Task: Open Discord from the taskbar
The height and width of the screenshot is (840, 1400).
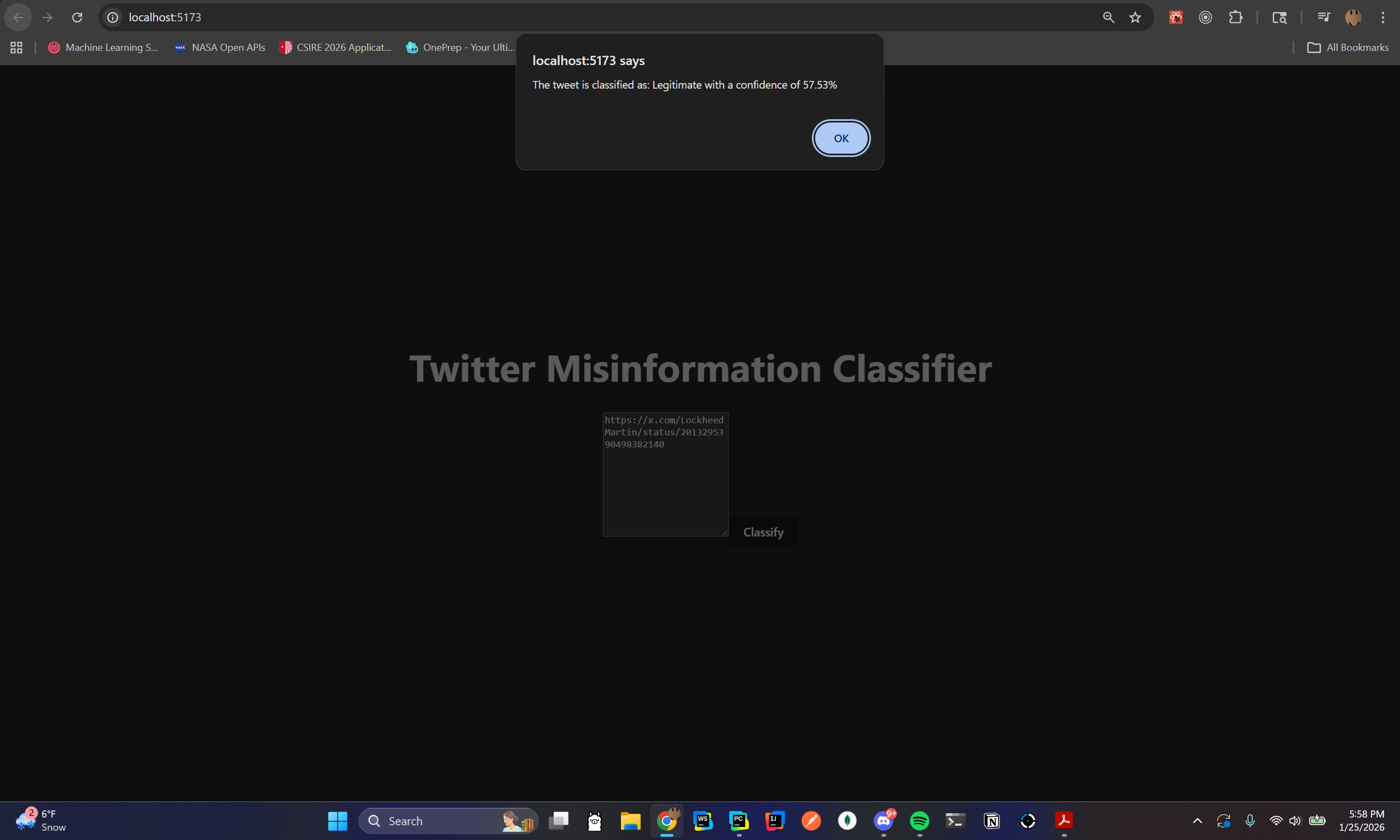Action: point(883,821)
